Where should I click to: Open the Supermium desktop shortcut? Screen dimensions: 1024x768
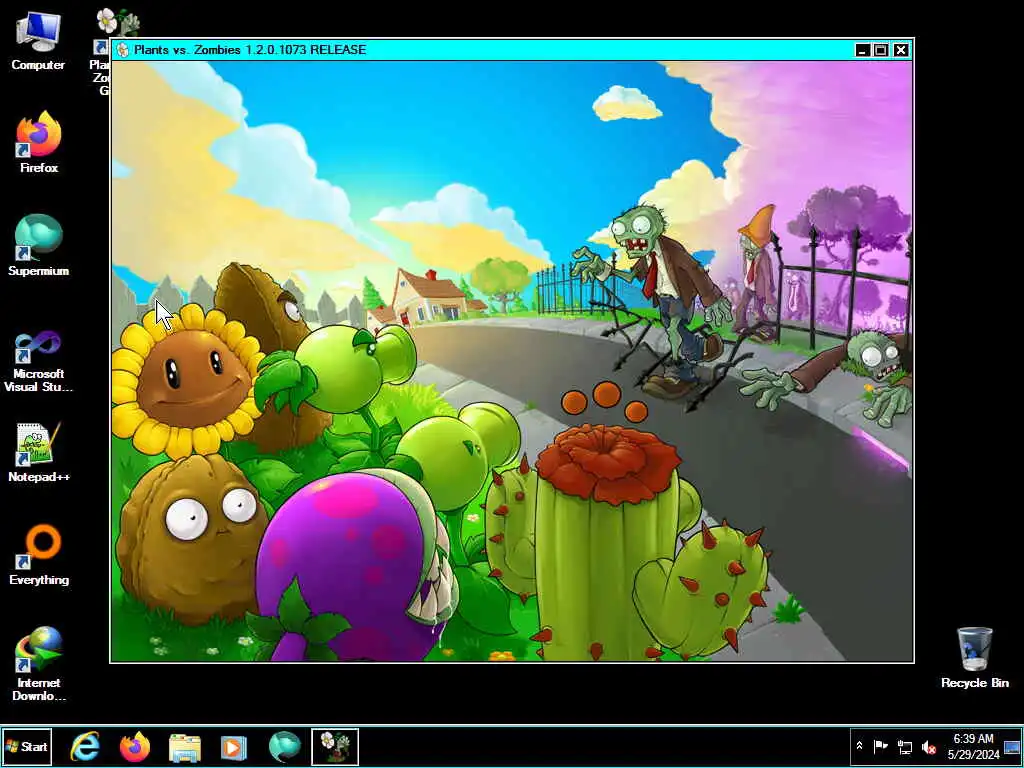39,245
